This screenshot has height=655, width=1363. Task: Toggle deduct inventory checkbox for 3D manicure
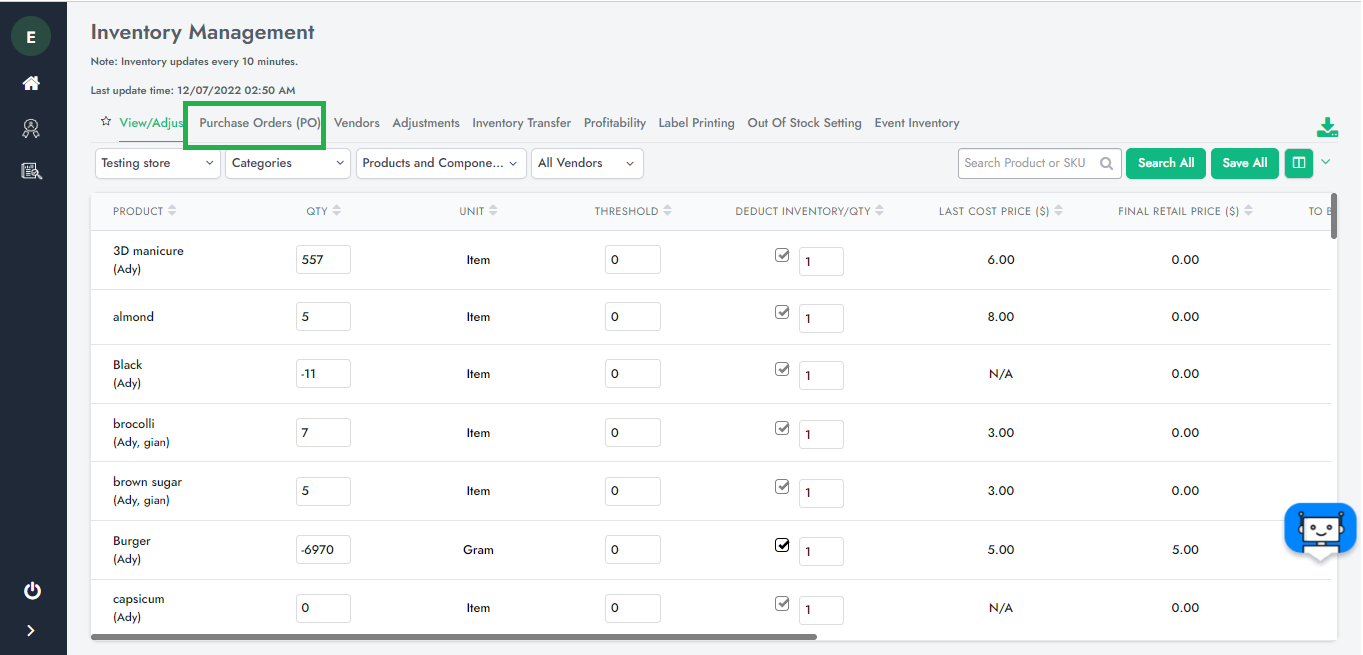(x=782, y=255)
